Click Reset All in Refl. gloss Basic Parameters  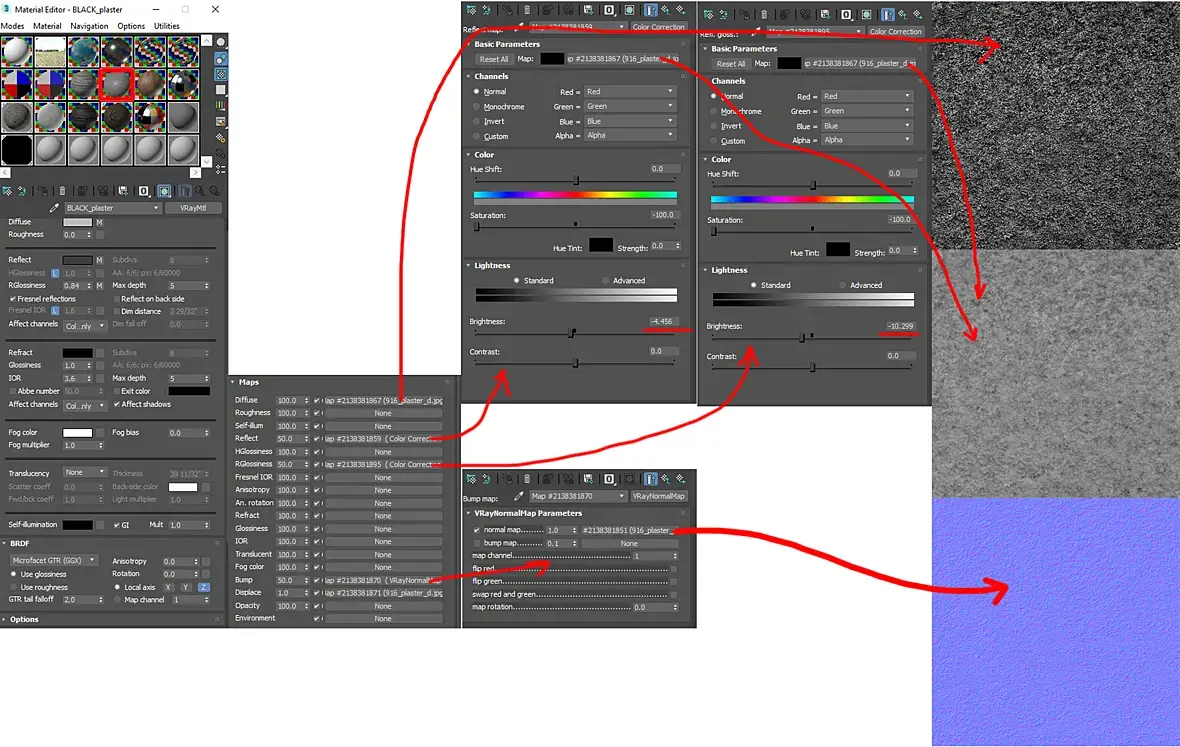tap(731, 64)
